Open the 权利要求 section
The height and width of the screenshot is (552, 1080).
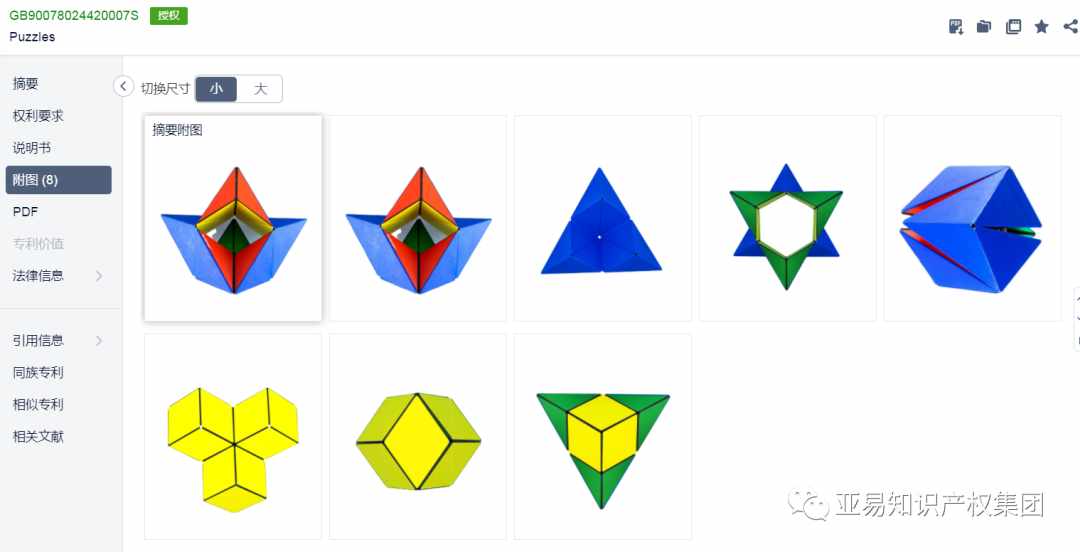(38, 116)
